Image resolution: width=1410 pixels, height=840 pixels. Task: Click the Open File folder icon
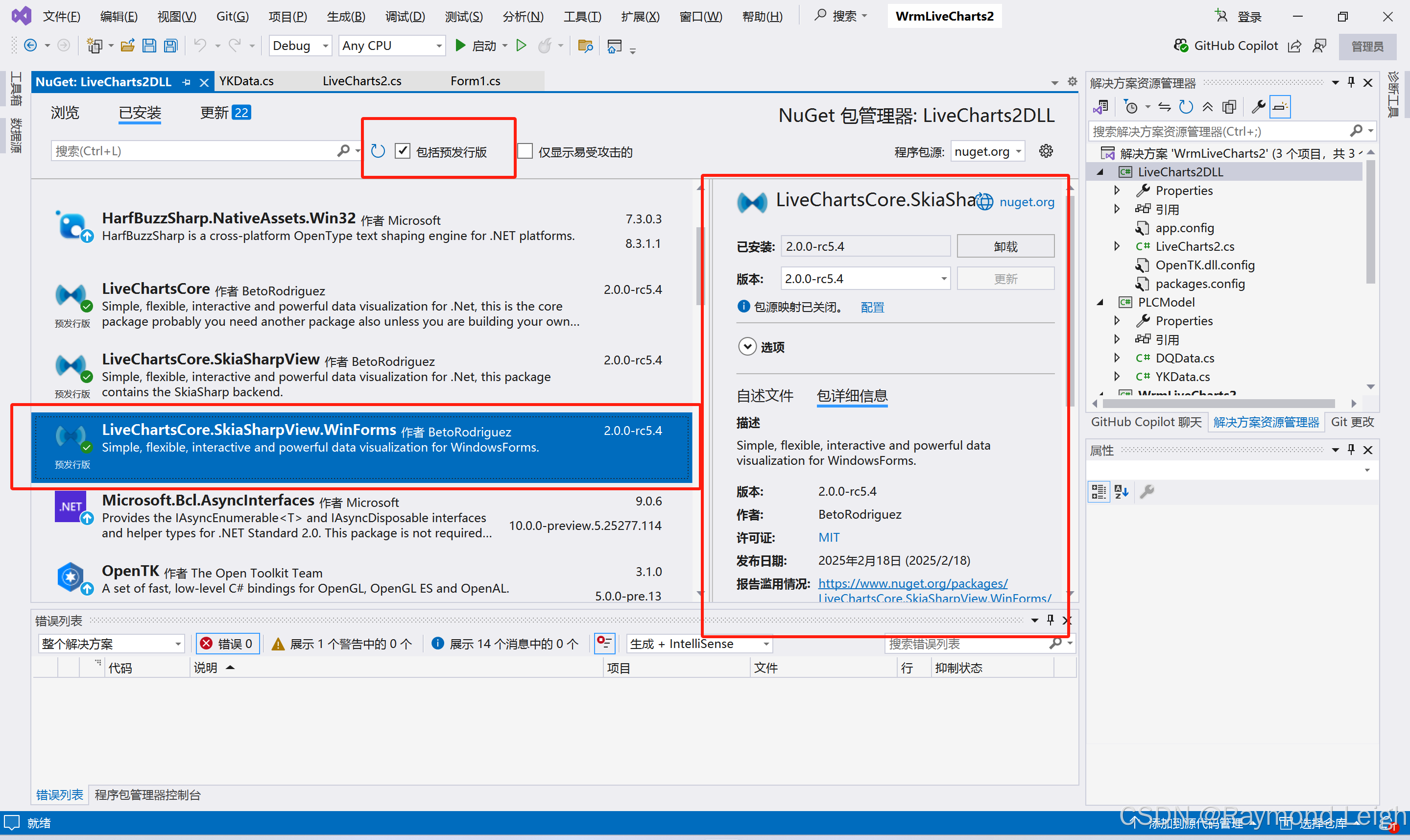(x=127, y=46)
